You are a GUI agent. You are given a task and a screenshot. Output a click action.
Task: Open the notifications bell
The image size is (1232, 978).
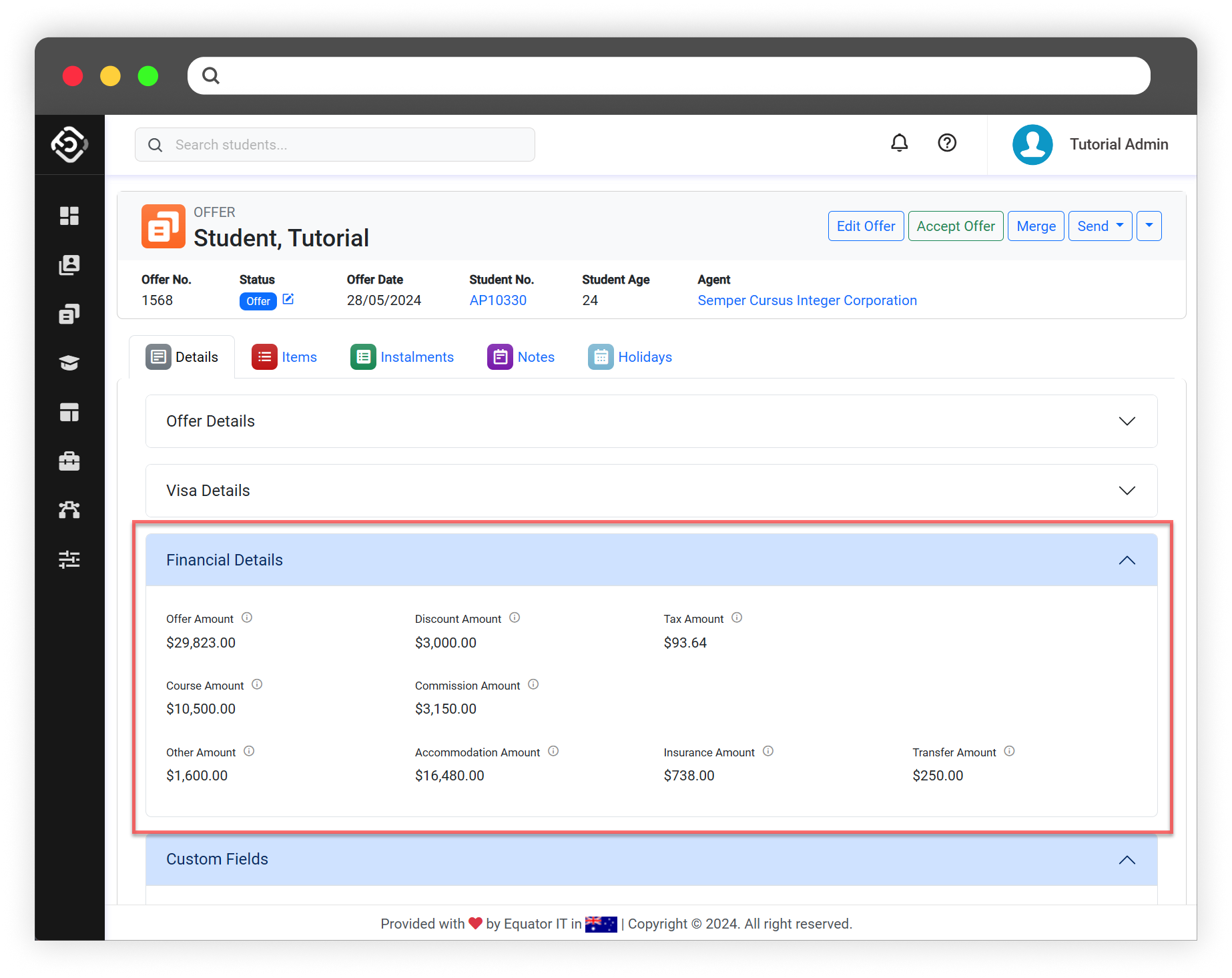pyautogui.click(x=899, y=143)
